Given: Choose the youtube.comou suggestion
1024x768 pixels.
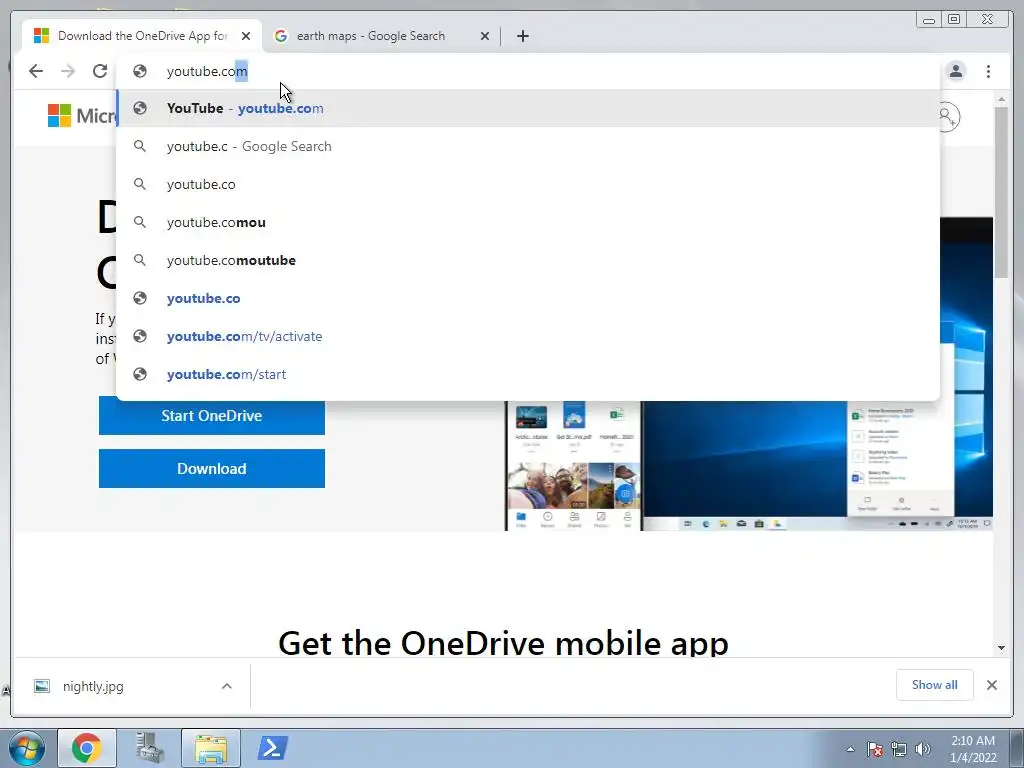Looking at the screenshot, I should tap(528, 222).
